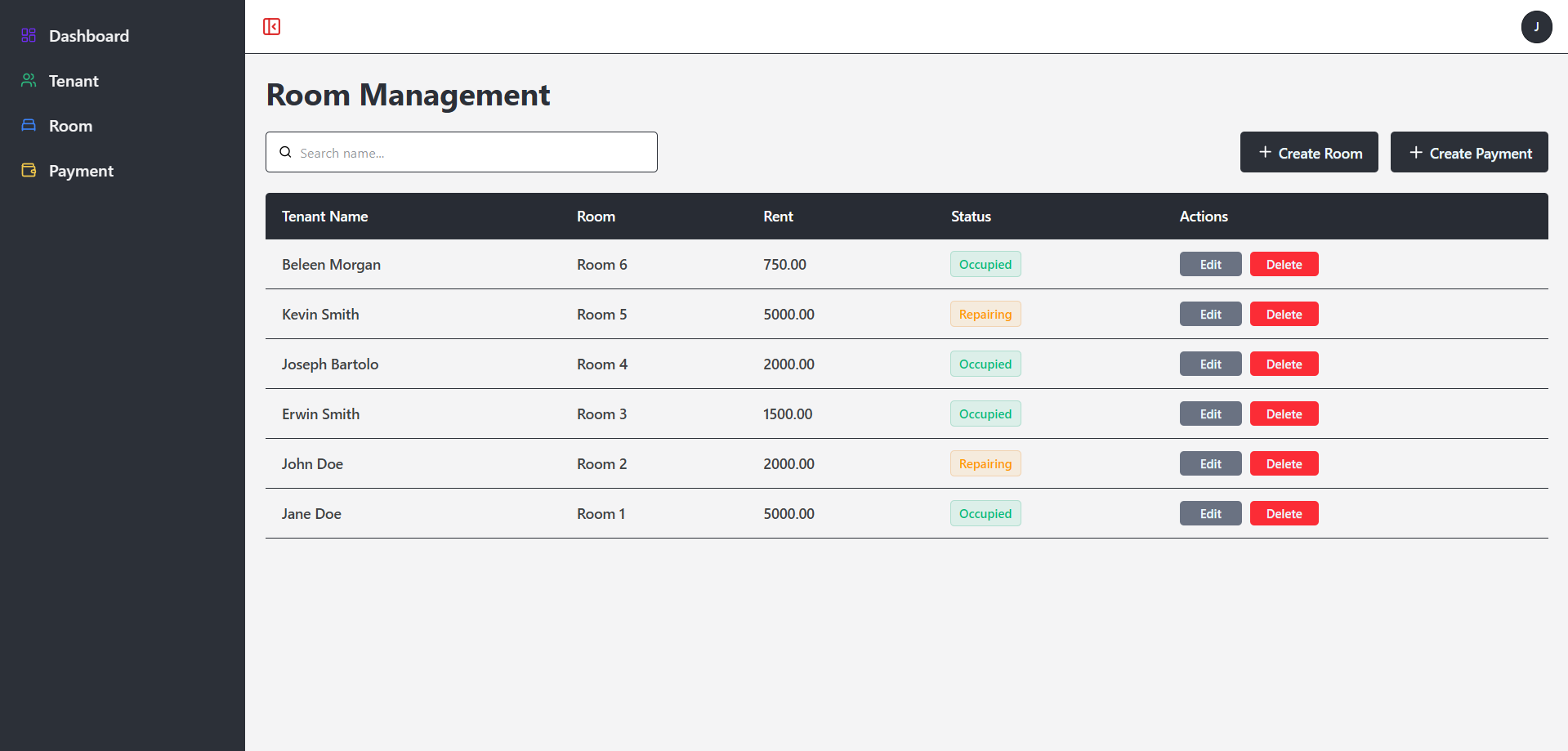Click the Repairing badge in John Doe's row

click(985, 463)
